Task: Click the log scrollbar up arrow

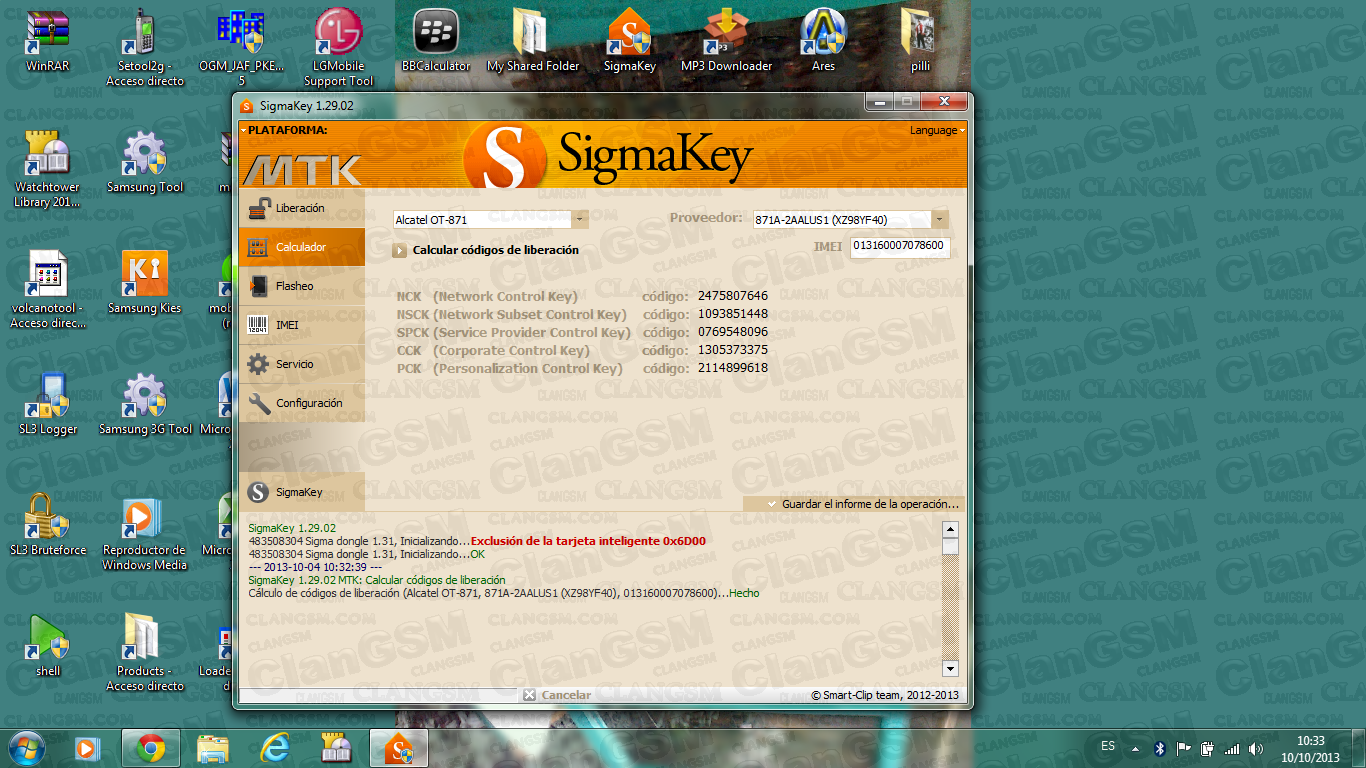Action: [951, 530]
